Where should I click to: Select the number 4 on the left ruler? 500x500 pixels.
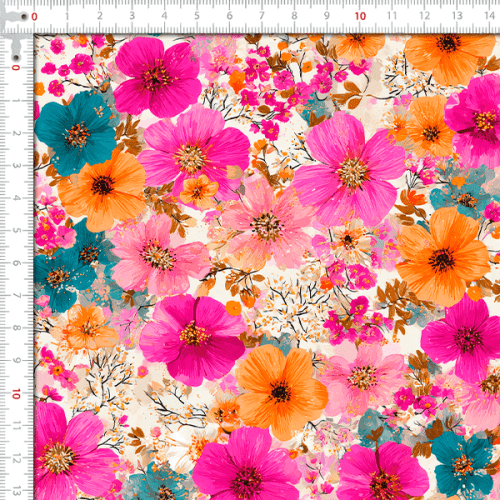pyautogui.click(x=16, y=198)
